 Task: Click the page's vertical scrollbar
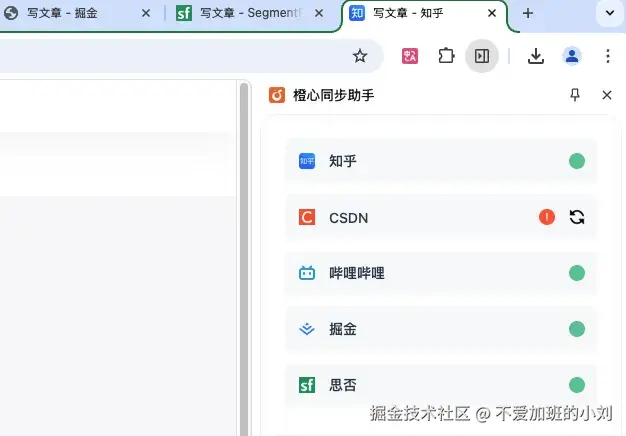(x=244, y=260)
